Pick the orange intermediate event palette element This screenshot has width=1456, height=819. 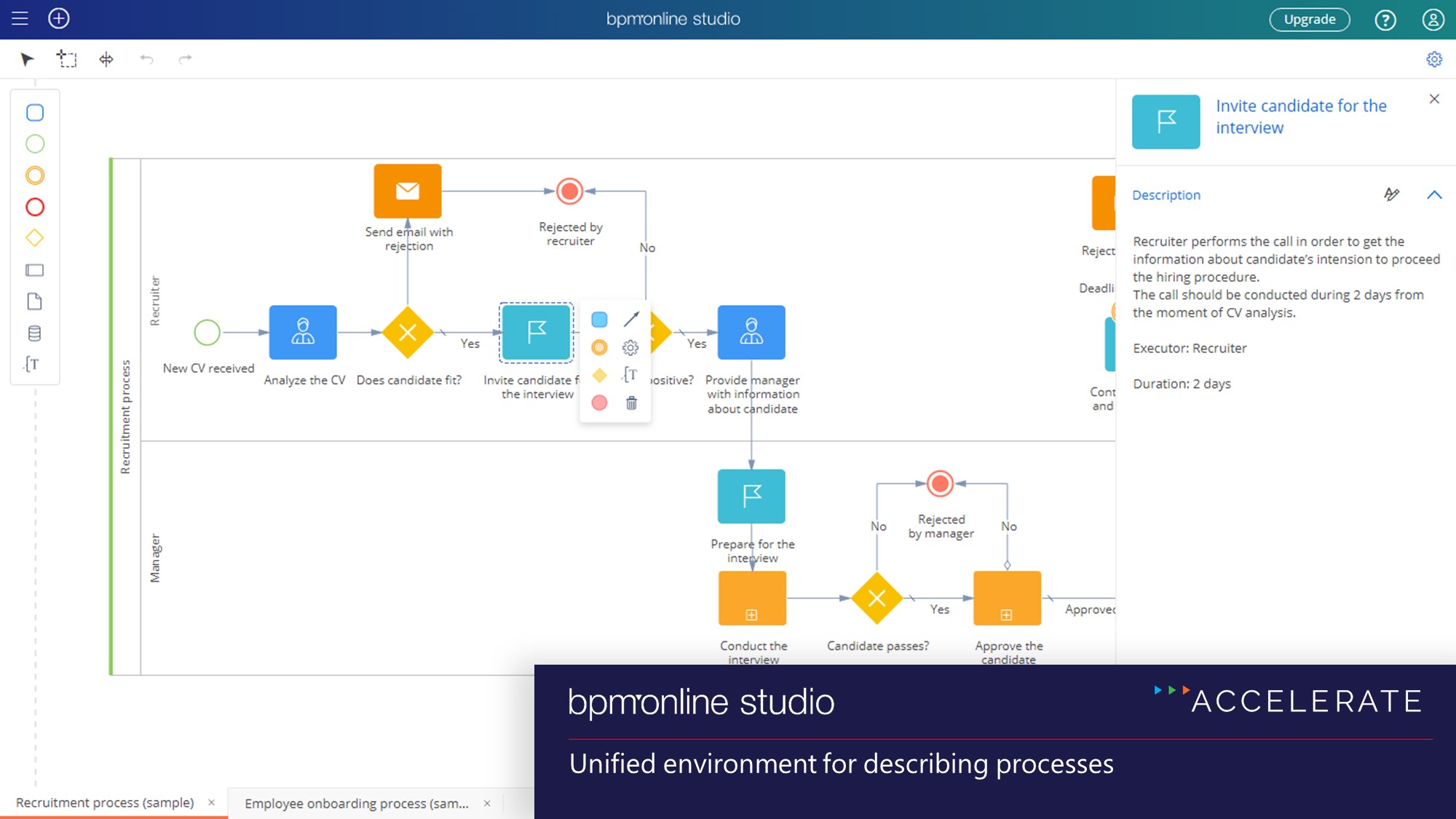(x=35, y=175)
